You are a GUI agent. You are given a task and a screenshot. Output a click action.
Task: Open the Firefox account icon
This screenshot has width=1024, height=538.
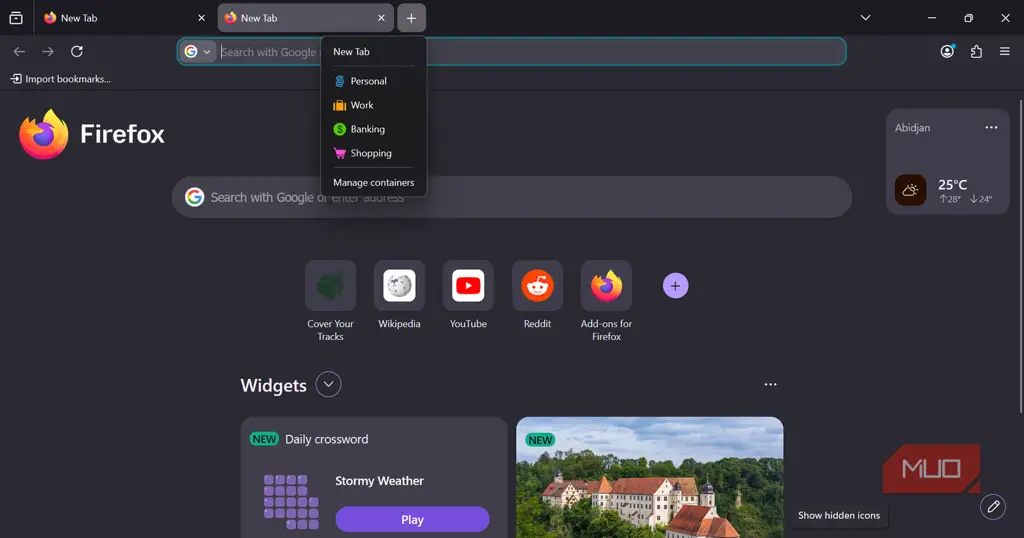tap(947, 52)
